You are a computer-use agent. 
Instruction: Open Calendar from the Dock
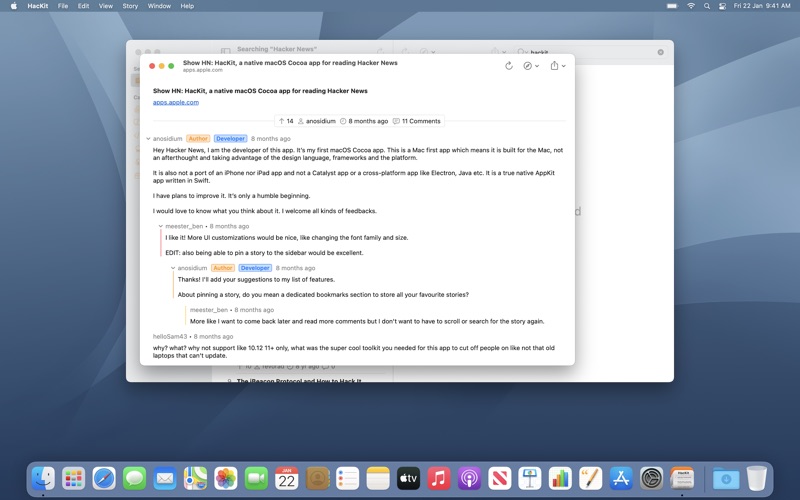[287, 479]
